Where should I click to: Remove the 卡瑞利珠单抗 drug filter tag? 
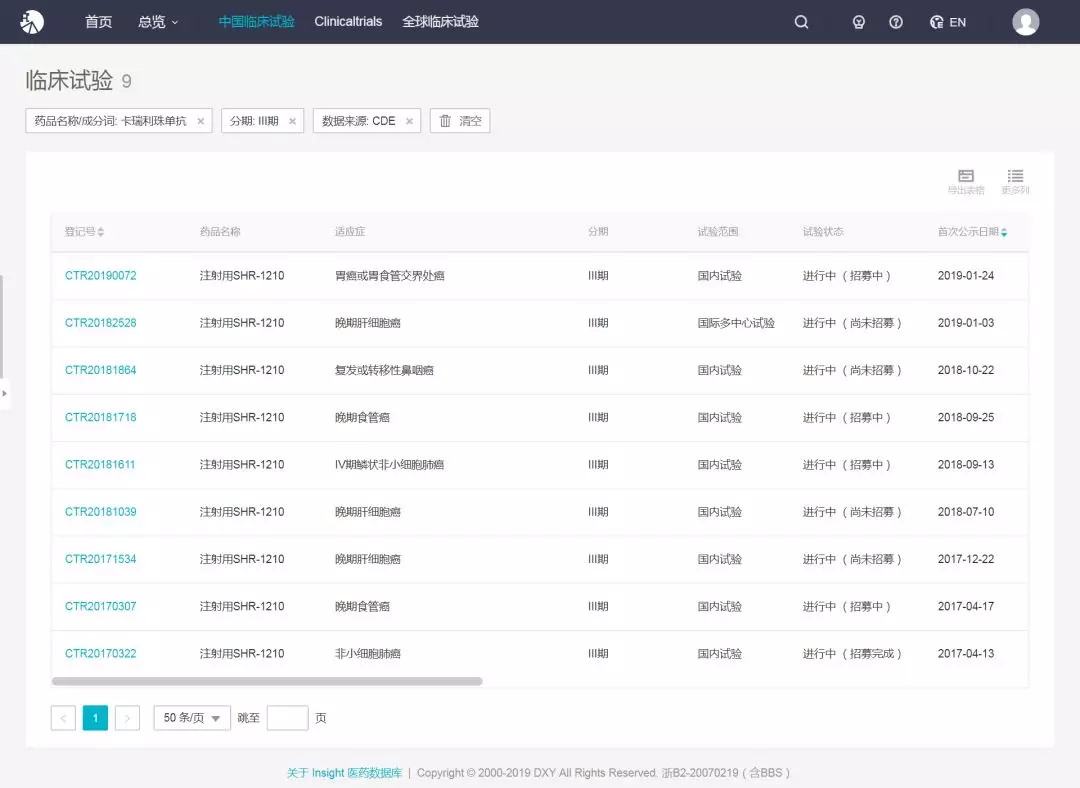click(200, 121)
